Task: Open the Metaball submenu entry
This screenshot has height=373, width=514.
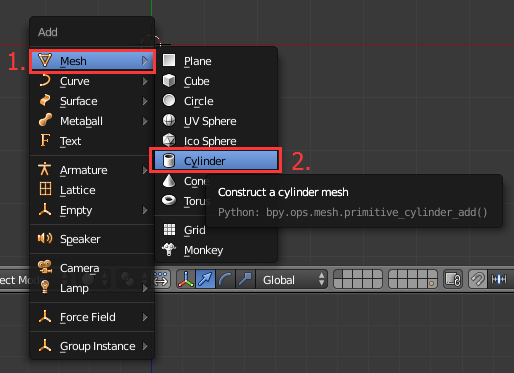Action: click(x=92, y=121)
